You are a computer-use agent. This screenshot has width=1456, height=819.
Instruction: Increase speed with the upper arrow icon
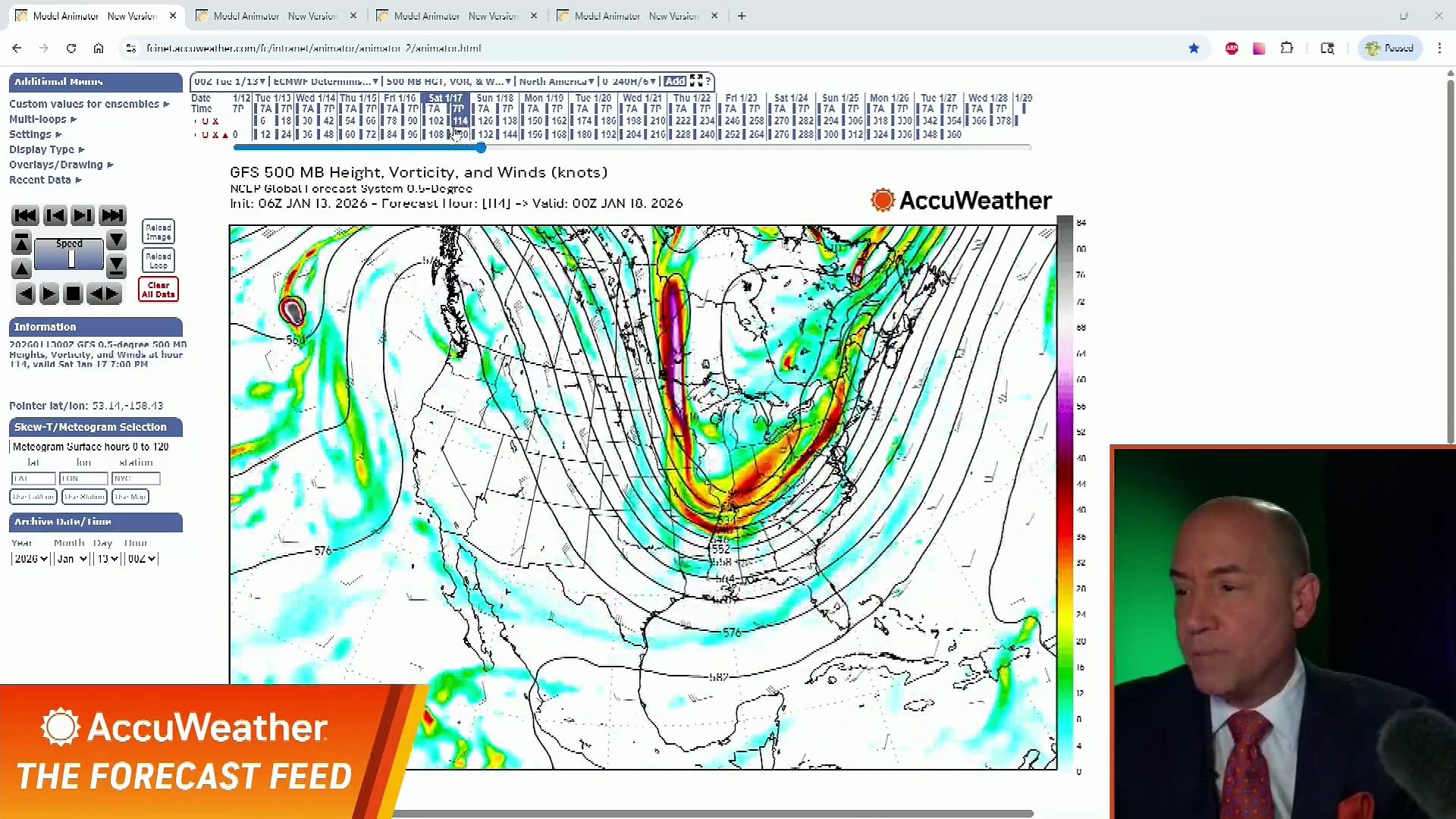click(x=21, y=243)
